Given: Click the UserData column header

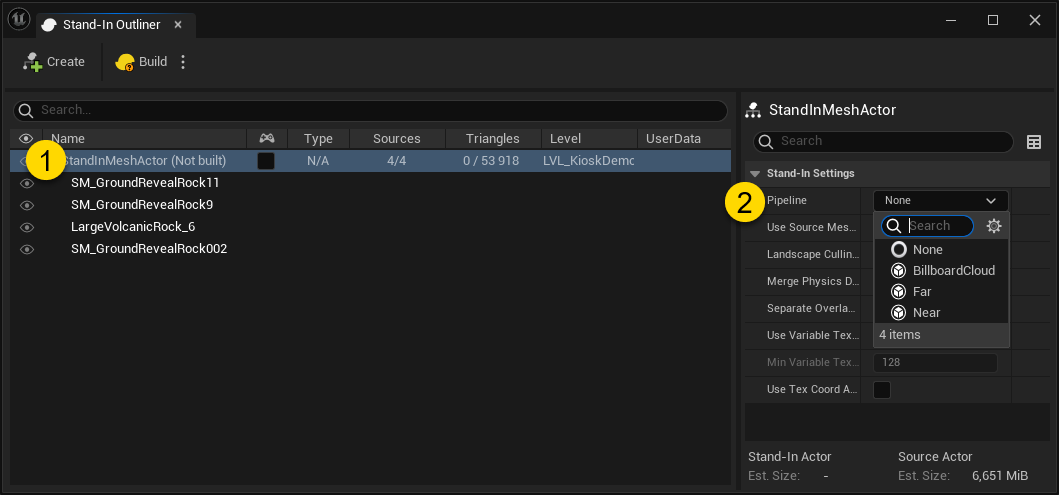Looking at the screenshot, I should [x=673, y=138].
